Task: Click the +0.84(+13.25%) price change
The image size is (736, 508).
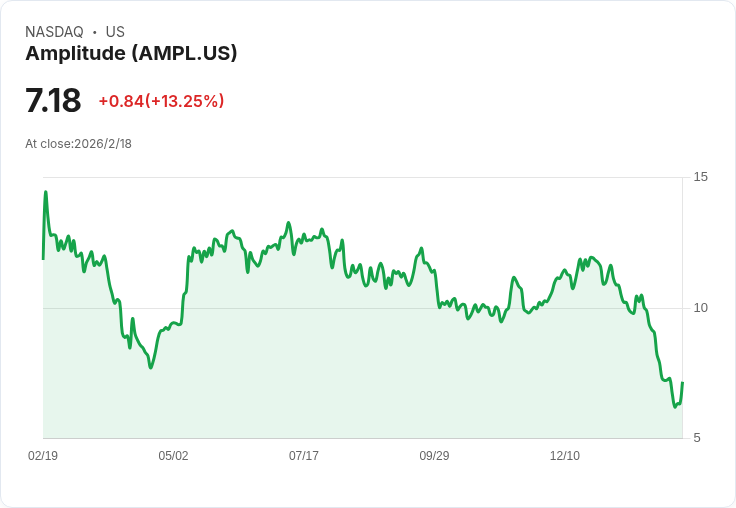Action: 161,101
